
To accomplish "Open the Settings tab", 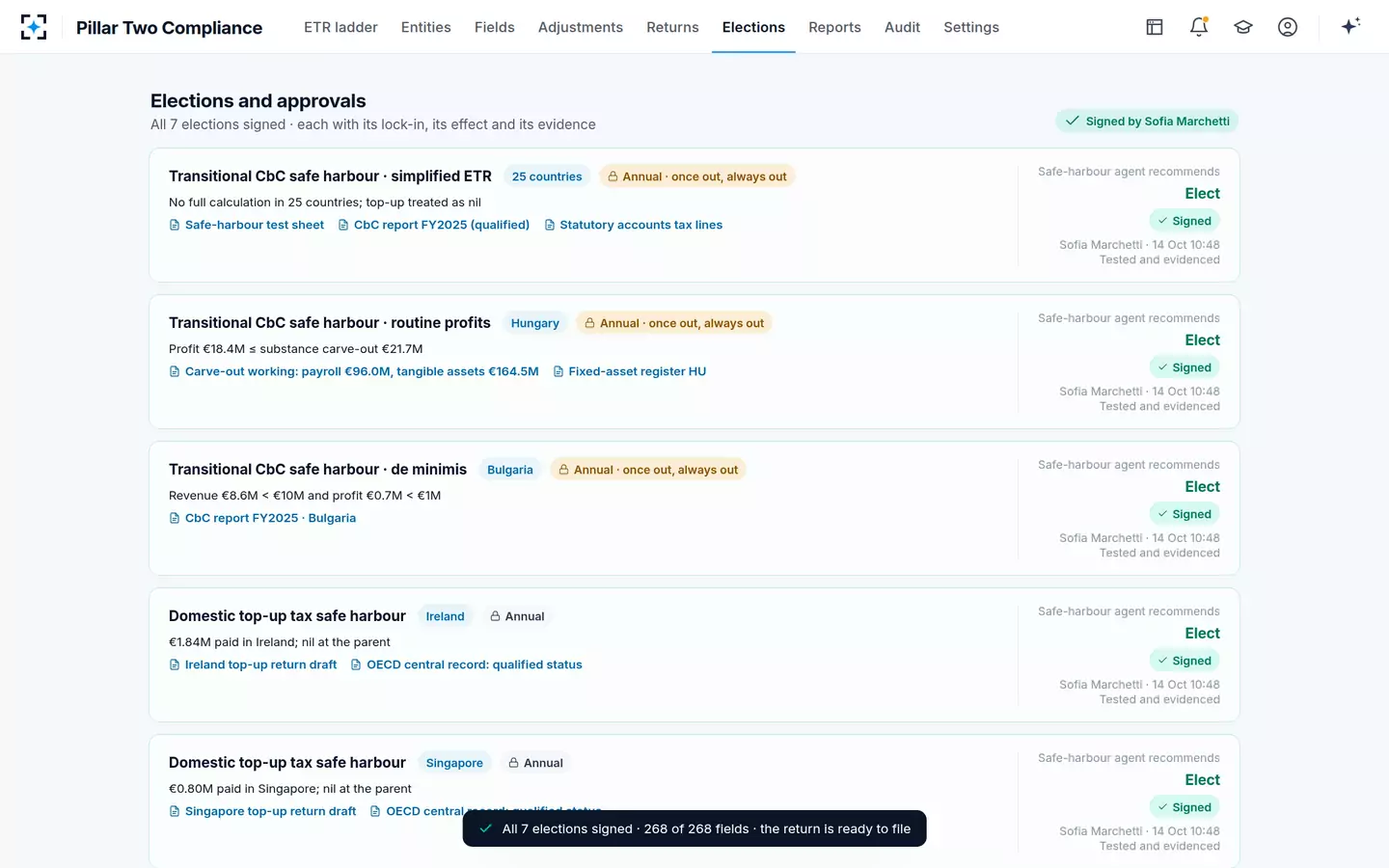I will (x=971, y=27).
